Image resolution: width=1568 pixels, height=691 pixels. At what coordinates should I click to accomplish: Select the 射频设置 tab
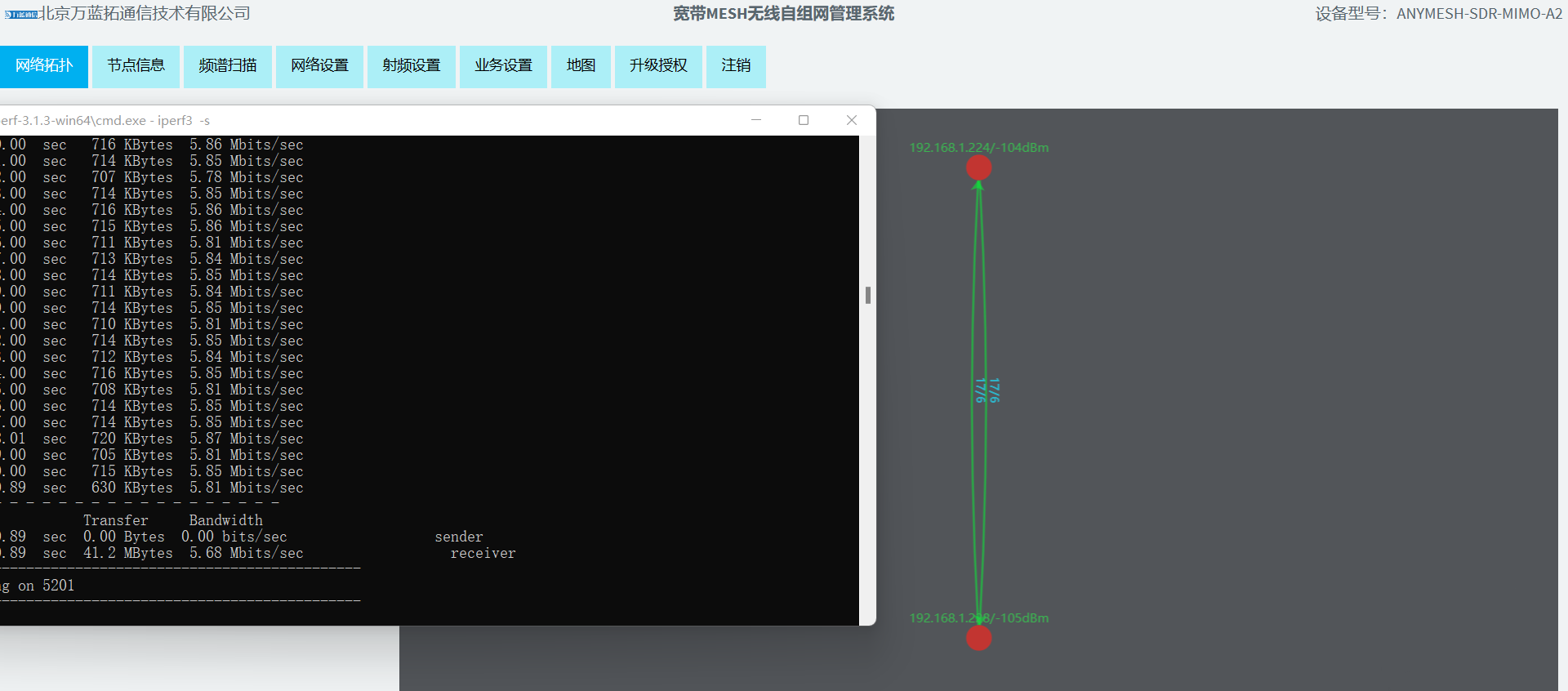[x=412, y=66]
